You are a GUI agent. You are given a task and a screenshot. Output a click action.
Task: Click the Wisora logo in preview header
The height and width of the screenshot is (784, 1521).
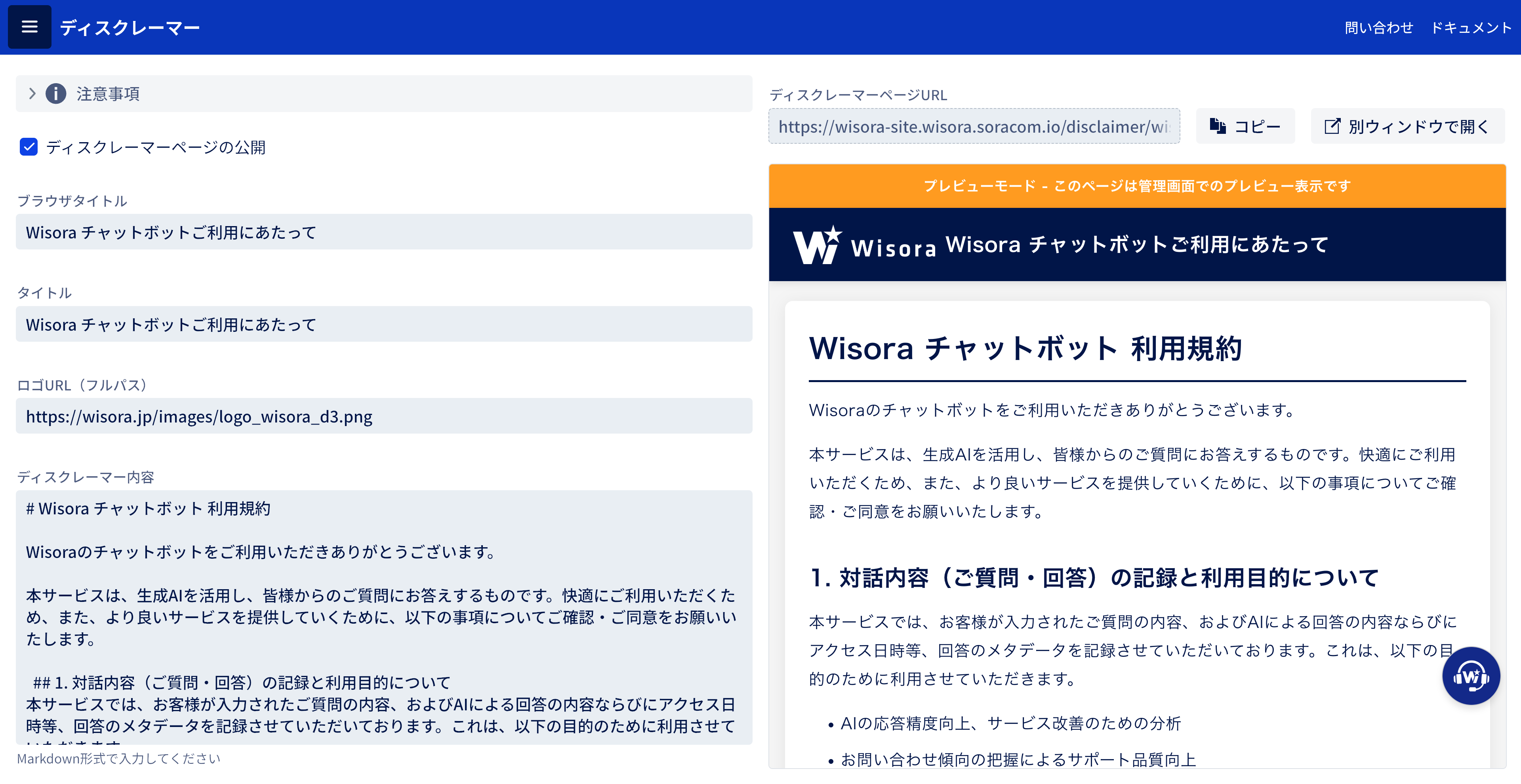[864, 244]
